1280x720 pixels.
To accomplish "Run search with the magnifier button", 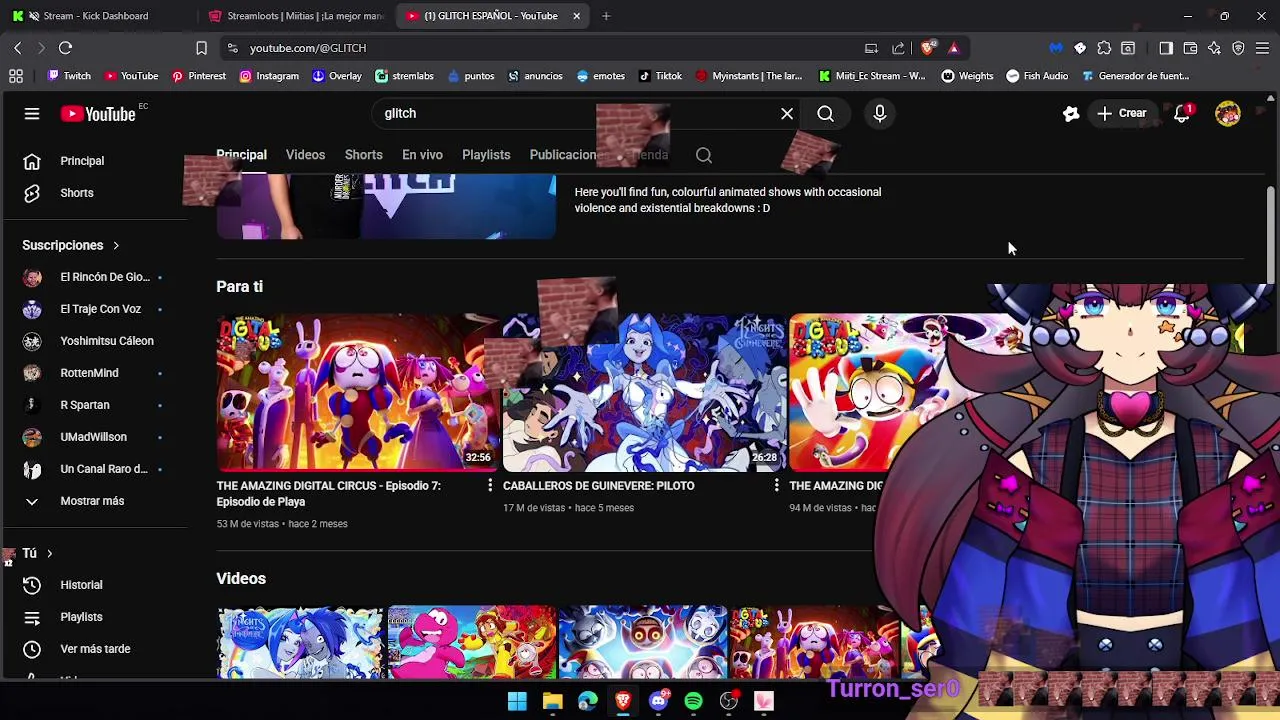I will coord(826,114).
